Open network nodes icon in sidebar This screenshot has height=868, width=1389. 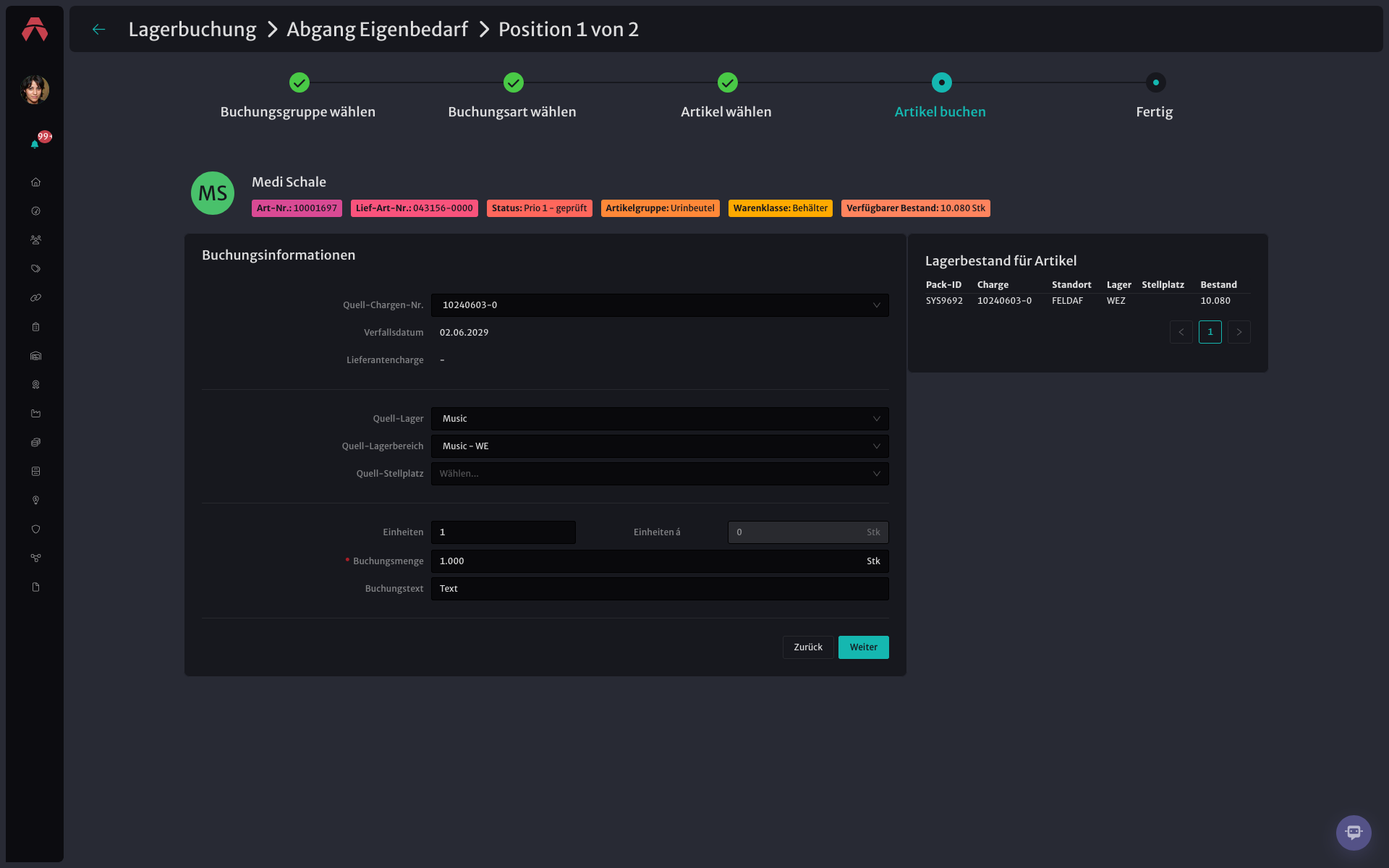click(x=35, y=558)
